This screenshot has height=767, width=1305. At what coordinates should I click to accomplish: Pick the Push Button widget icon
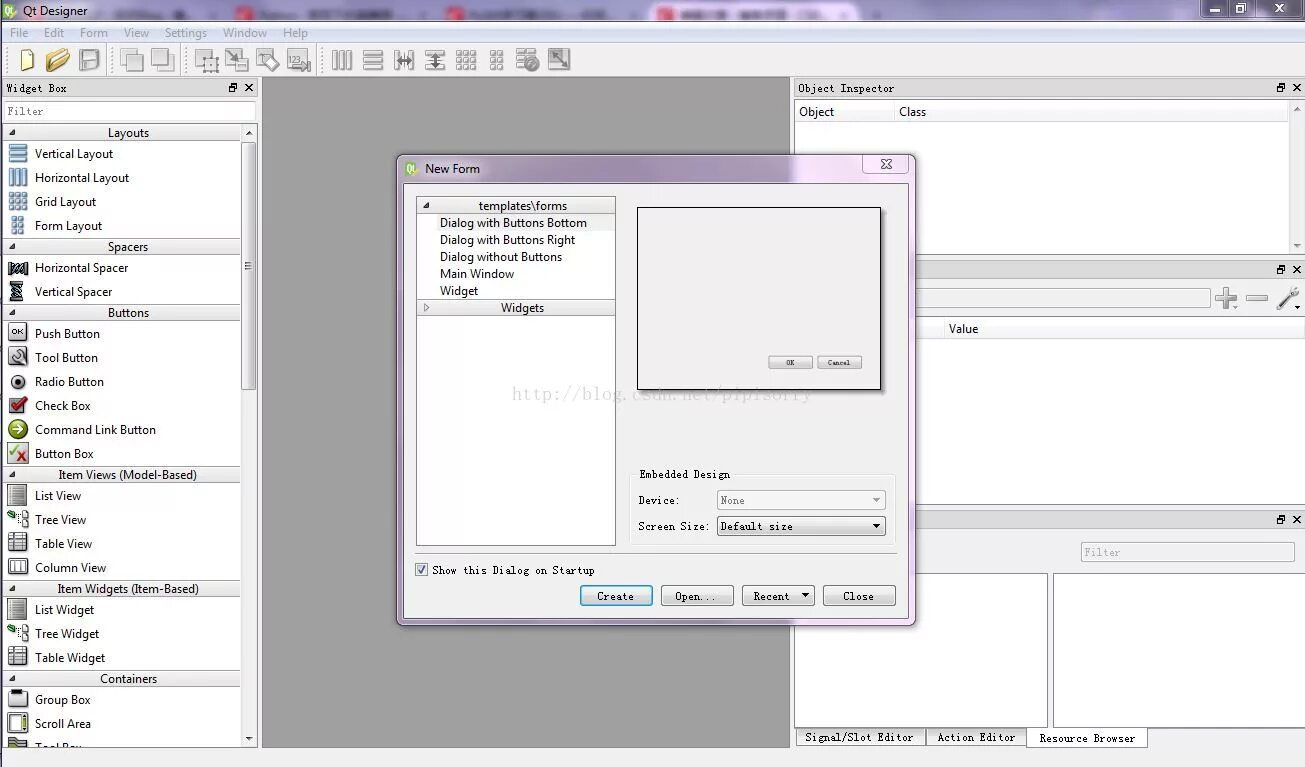(18, 333)
